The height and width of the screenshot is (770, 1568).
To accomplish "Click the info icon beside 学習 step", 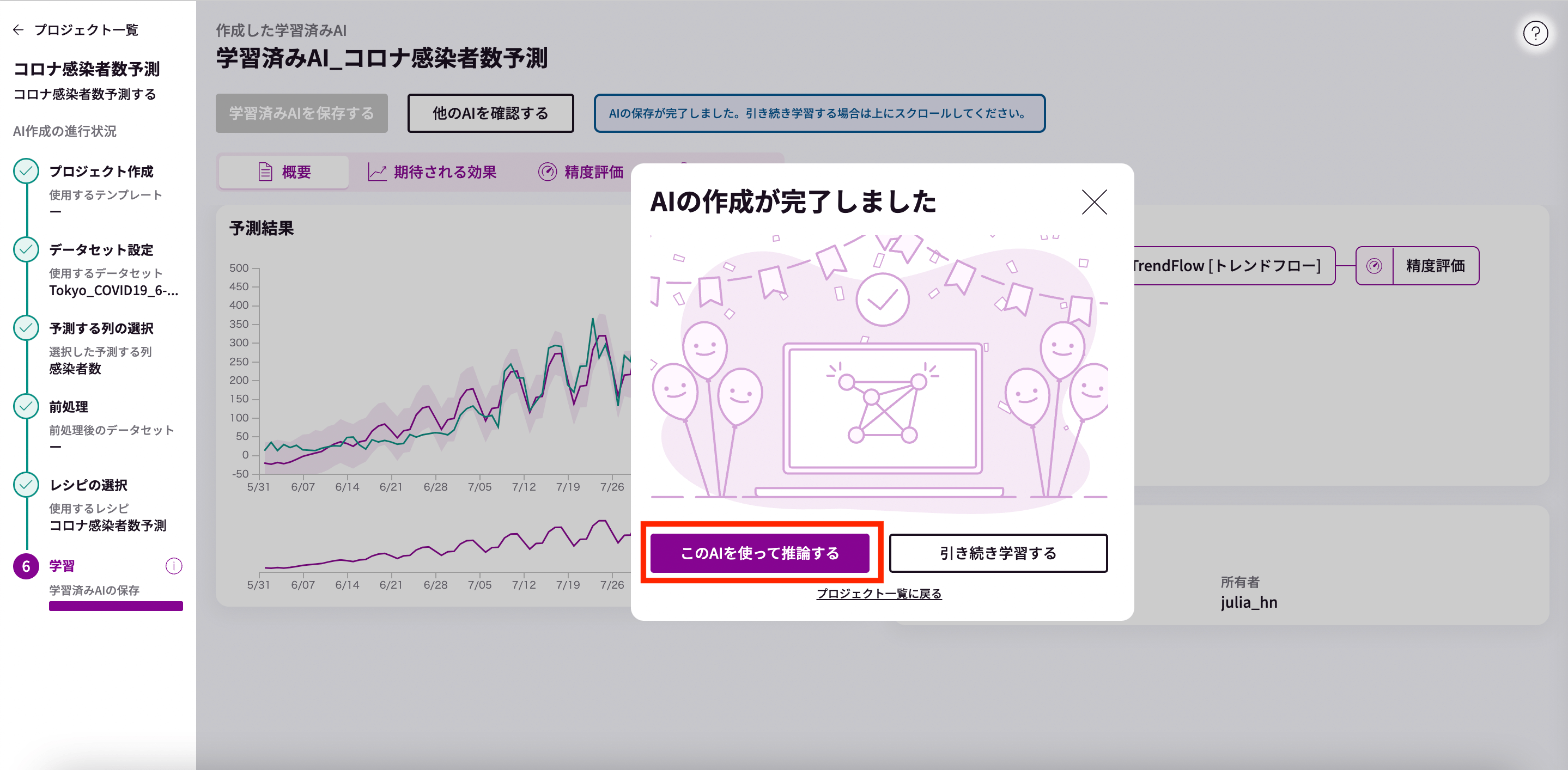I will [x=173, y=566].
